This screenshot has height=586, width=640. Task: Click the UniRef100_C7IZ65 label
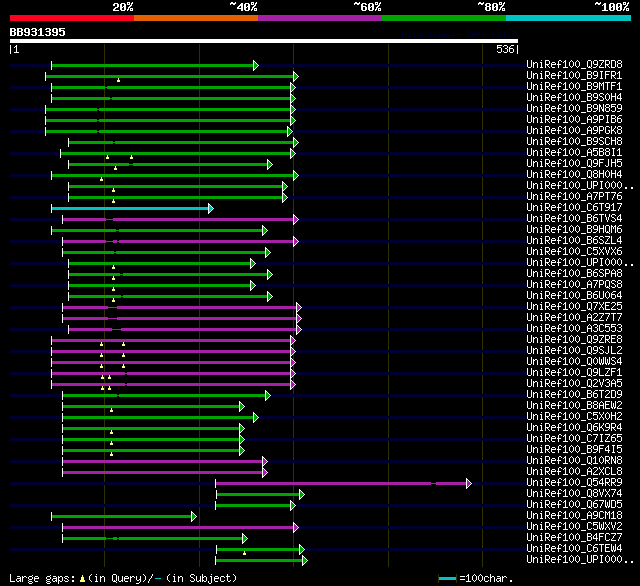[x=574, y=439]
